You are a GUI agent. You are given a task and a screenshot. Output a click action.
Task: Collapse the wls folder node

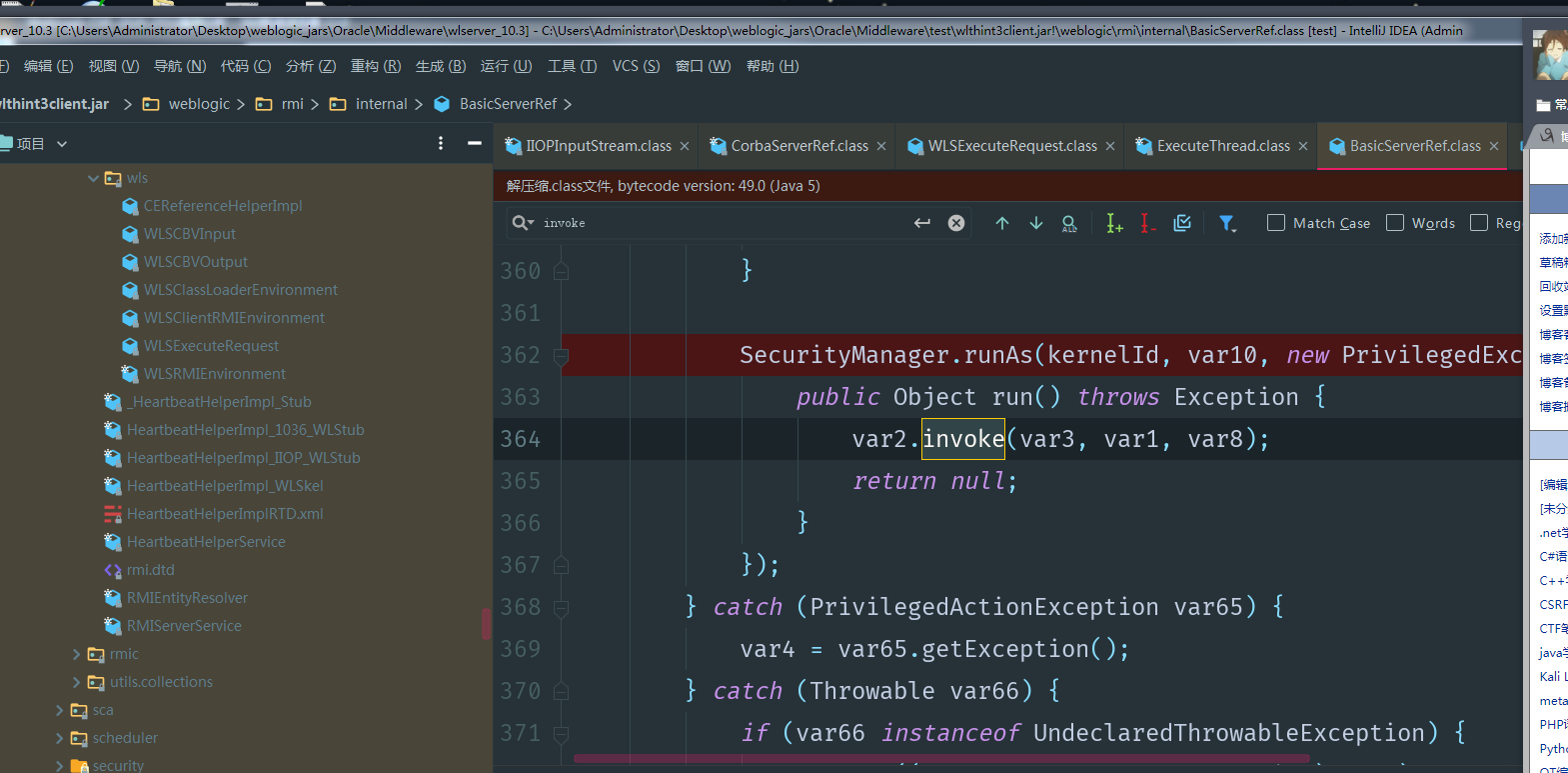pyautogui.click(x=93, y=178)
